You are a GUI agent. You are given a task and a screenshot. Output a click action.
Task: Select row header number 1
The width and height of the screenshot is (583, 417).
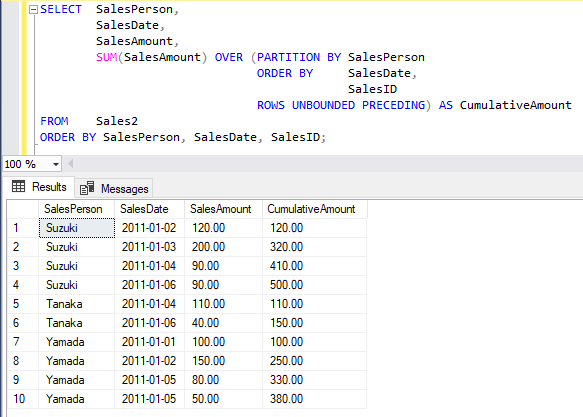23,228
